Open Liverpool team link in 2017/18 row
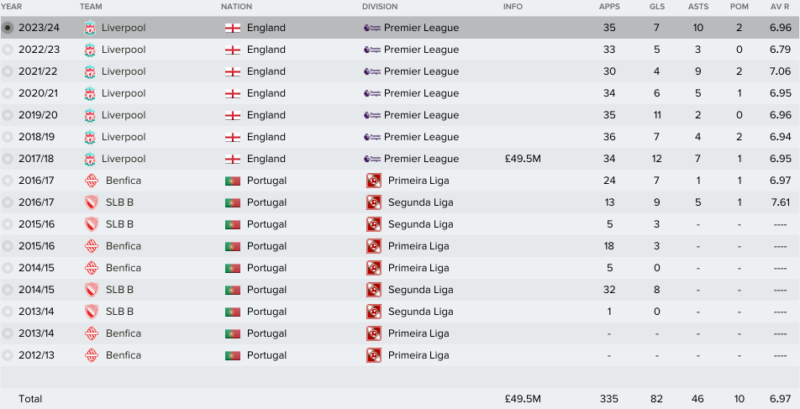 coord(123,159)
